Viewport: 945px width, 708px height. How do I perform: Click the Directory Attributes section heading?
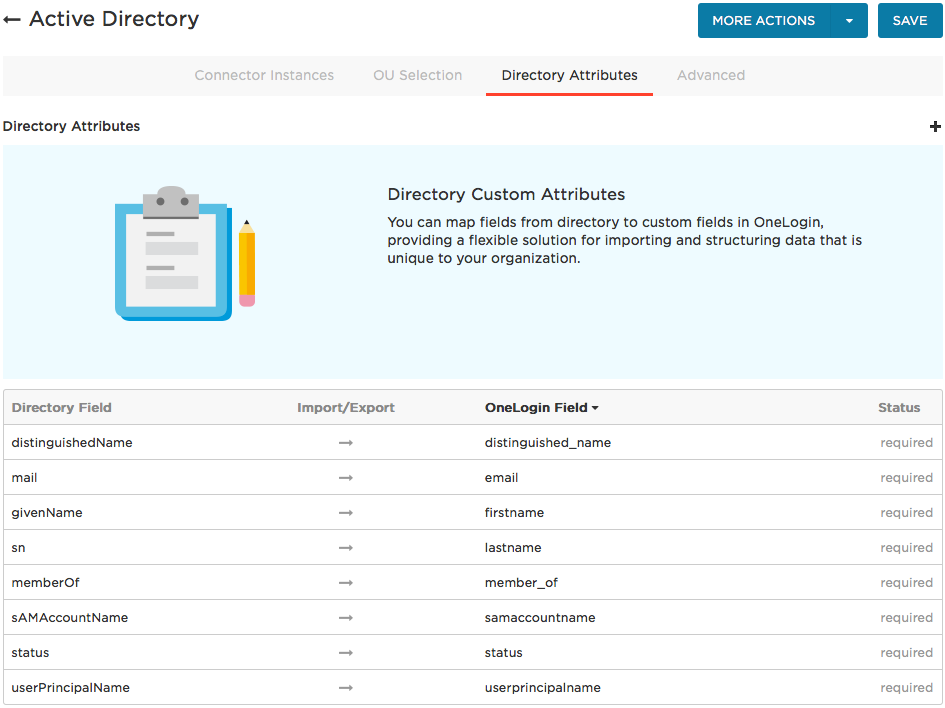point(71,126)
